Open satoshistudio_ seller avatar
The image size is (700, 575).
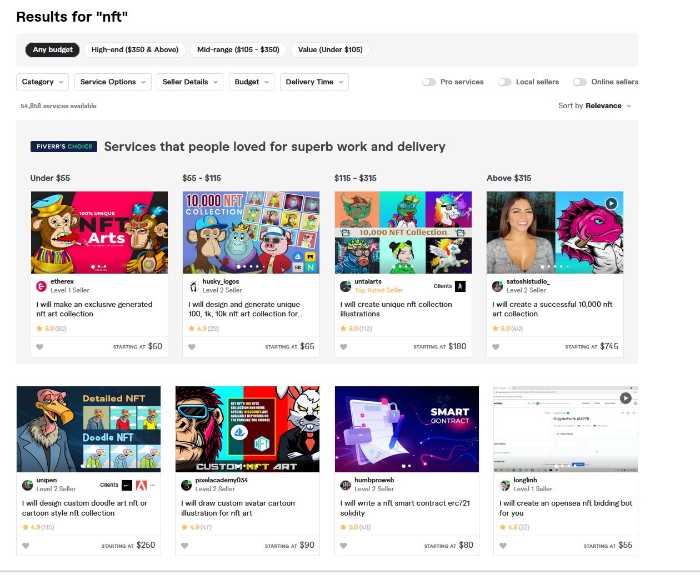497,286
